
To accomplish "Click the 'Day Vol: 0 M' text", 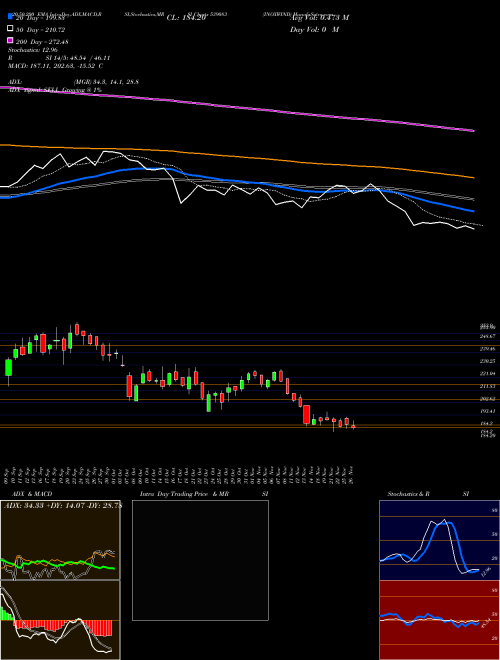I will click(314, 29).
